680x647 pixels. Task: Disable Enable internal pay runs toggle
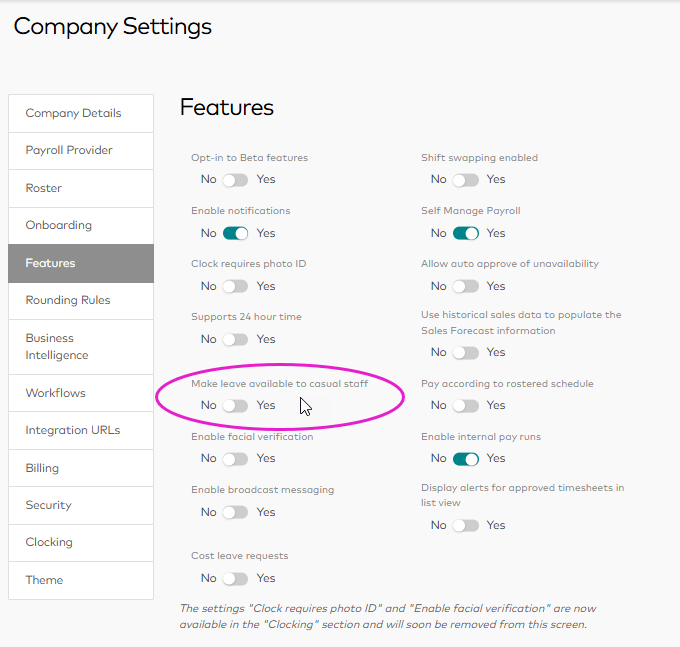tap(465, 458)
